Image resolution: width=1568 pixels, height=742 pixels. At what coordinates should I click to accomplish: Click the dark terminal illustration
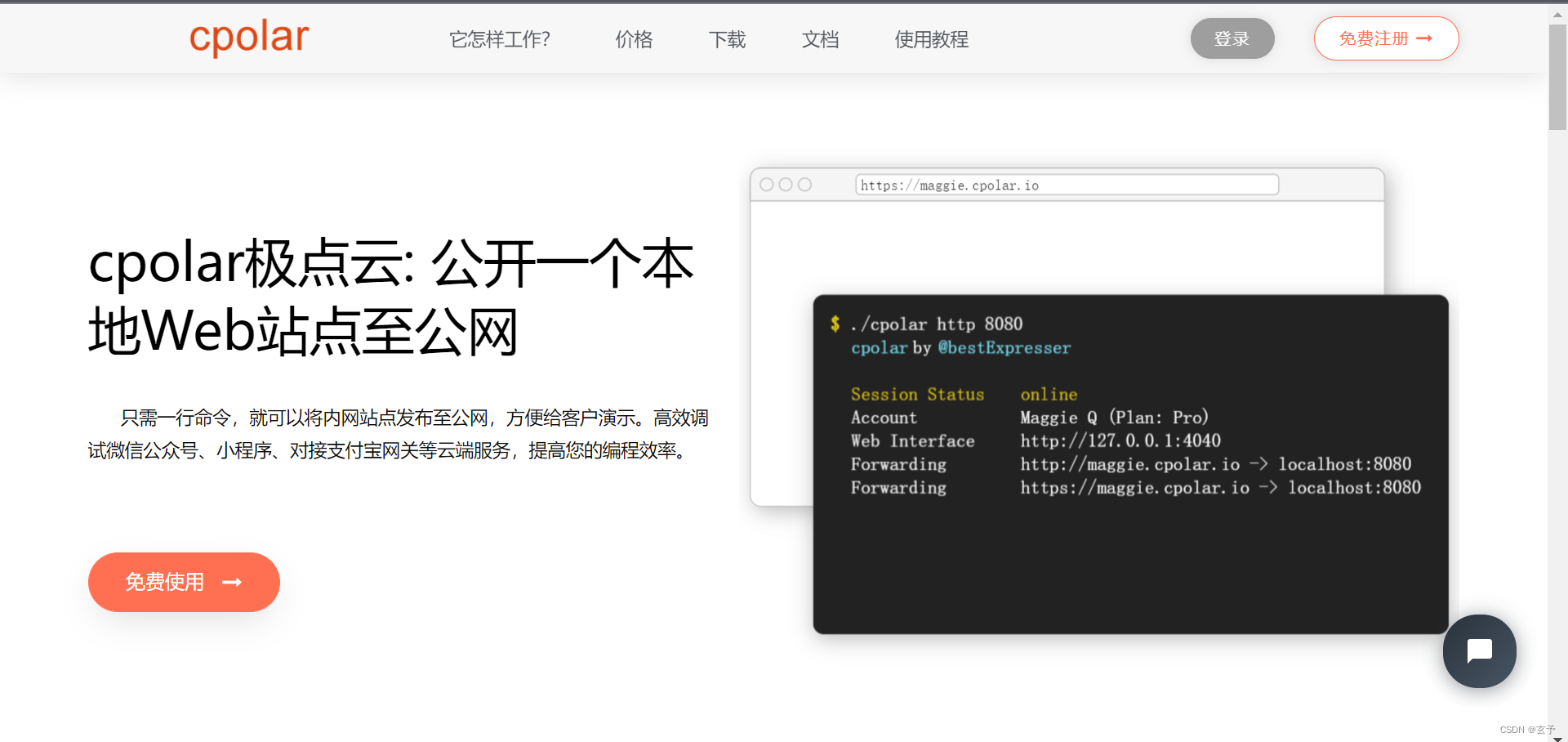(x=1130, y=556)
